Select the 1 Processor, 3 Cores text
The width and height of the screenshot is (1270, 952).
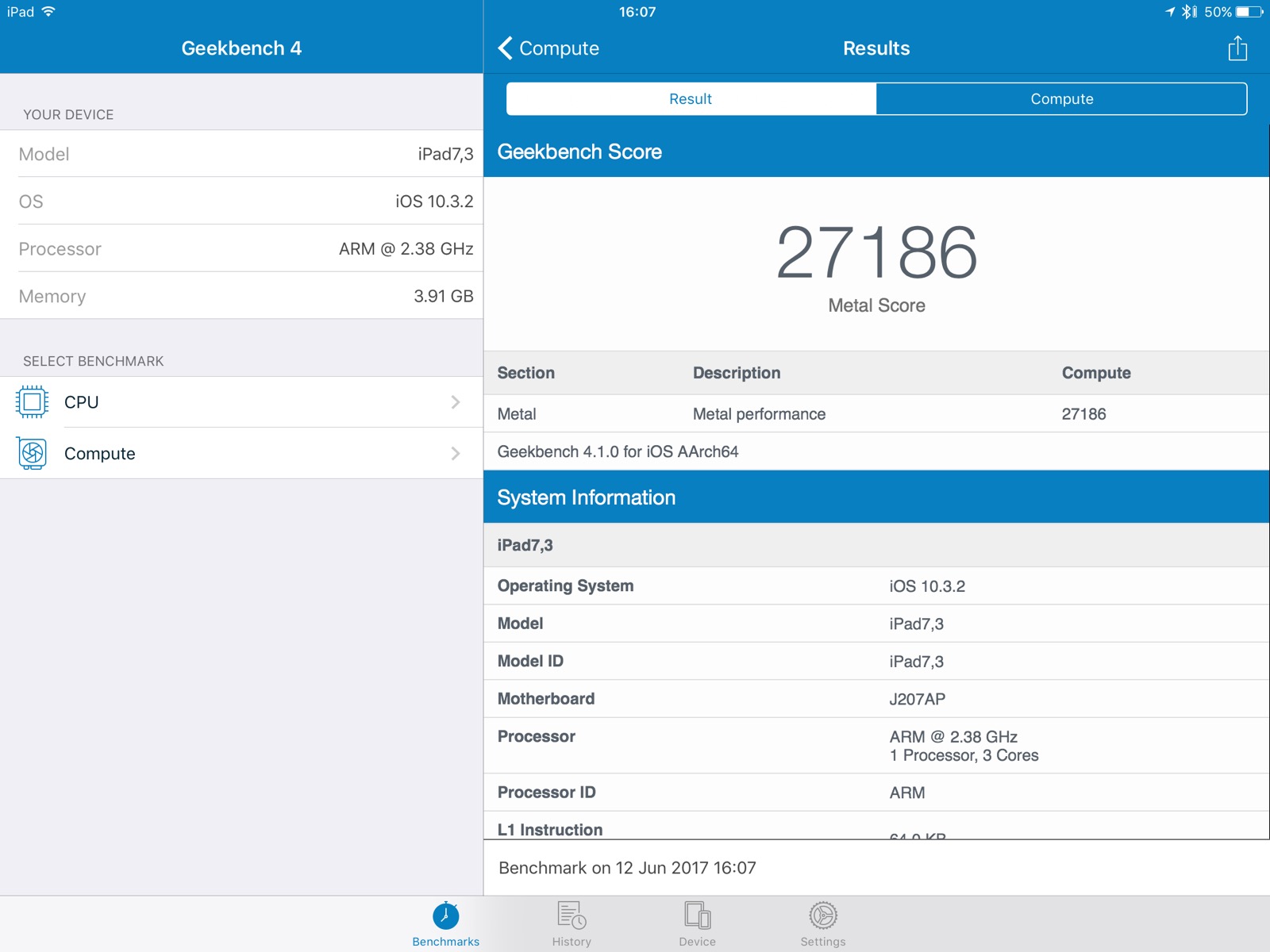[964, 755]
